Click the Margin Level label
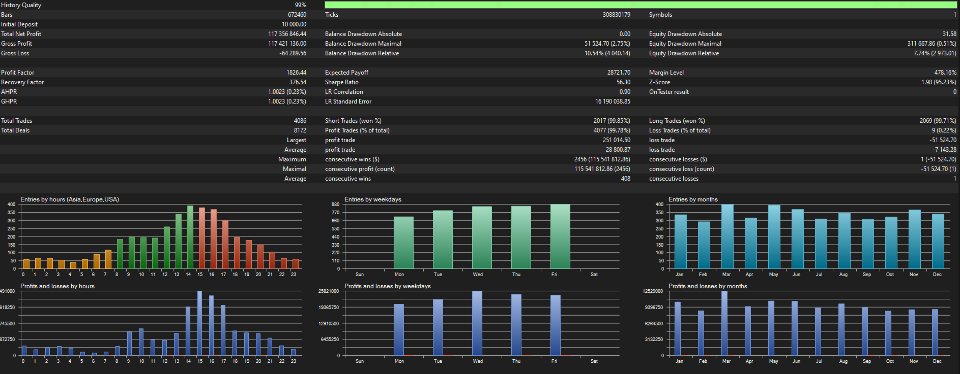Image resolution: width=960 pixels, height=374 pixels. point(666,73)
